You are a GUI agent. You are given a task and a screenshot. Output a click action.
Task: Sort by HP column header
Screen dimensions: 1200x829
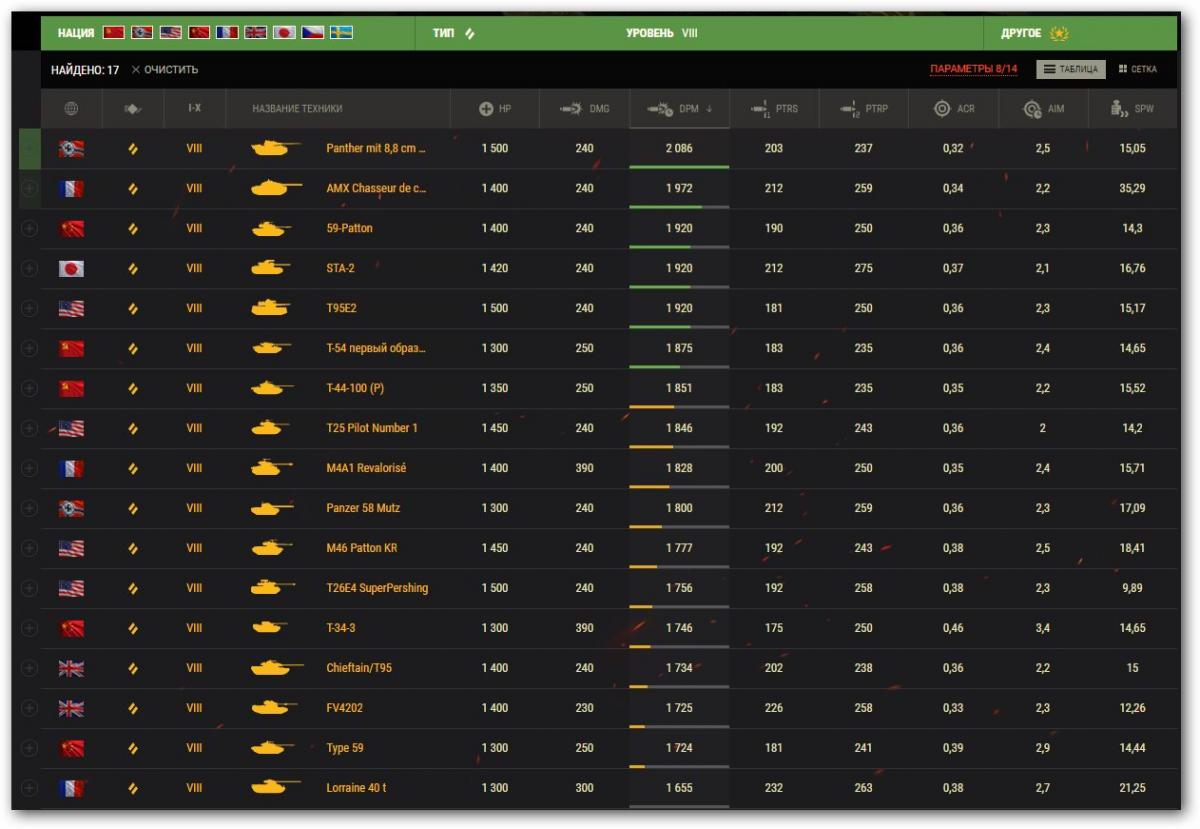[494, 108]
